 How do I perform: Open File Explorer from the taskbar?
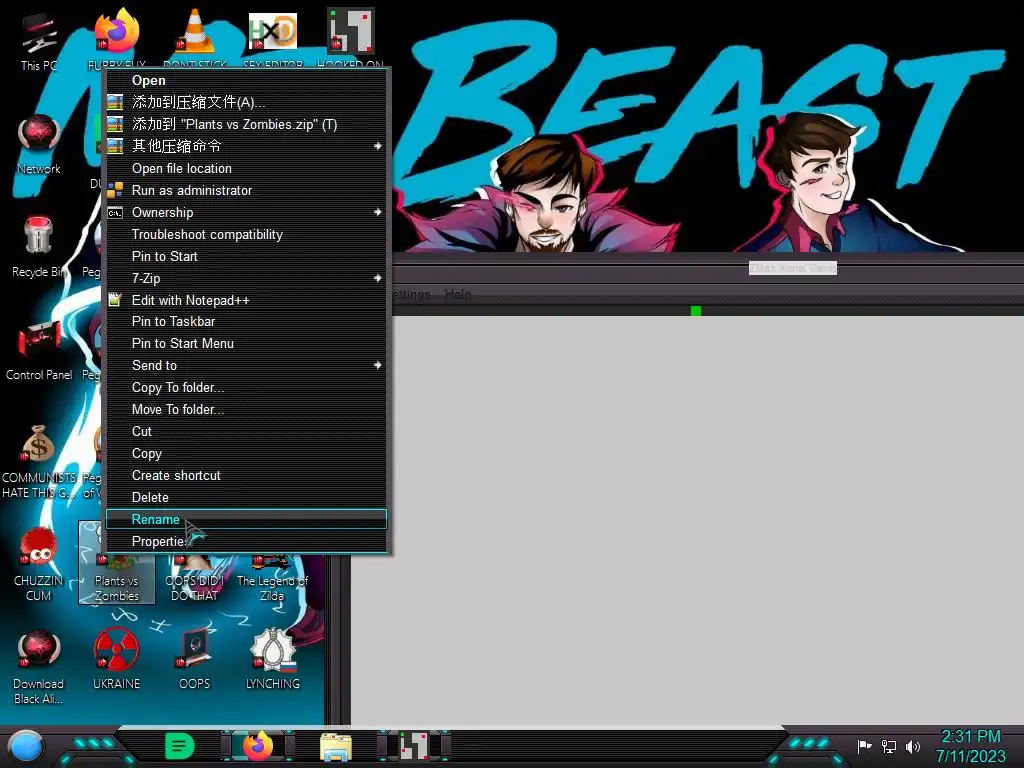336,747
